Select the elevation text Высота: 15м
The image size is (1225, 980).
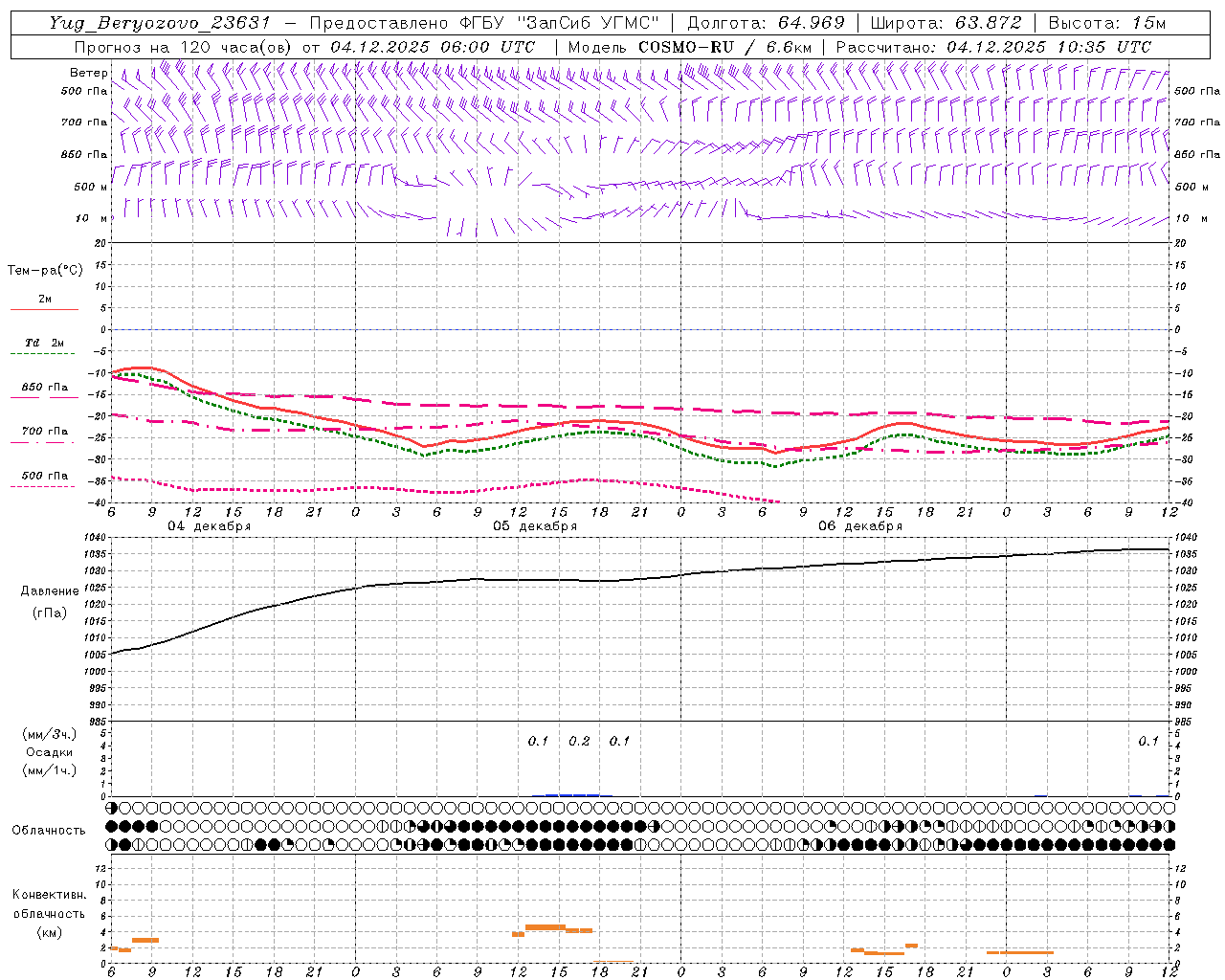pyautogui.click(x=1106, y=23)
